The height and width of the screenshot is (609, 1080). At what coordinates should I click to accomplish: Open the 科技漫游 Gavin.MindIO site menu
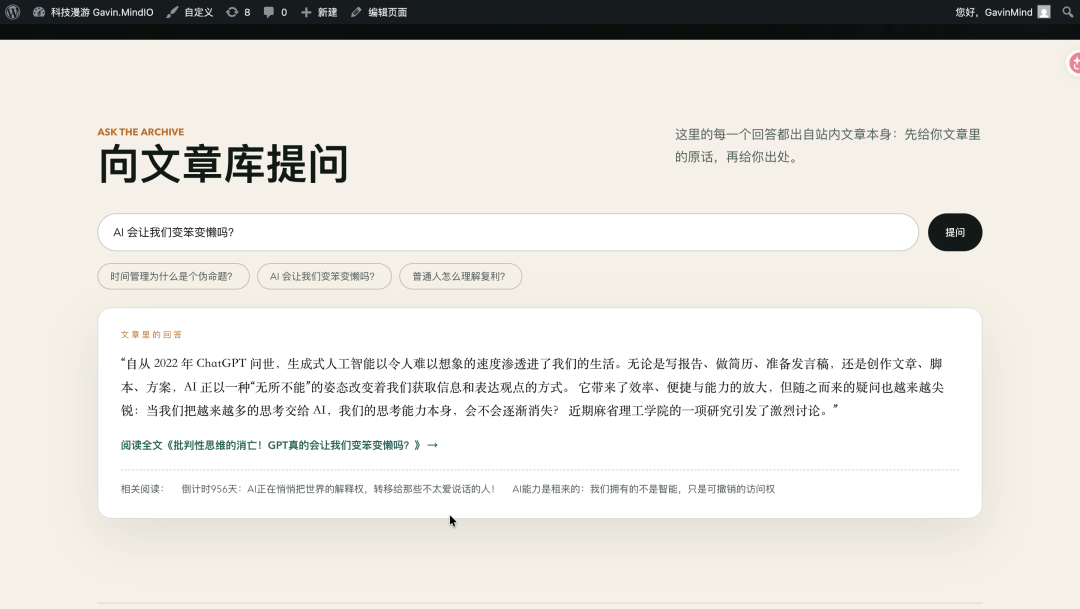point(93,12)
